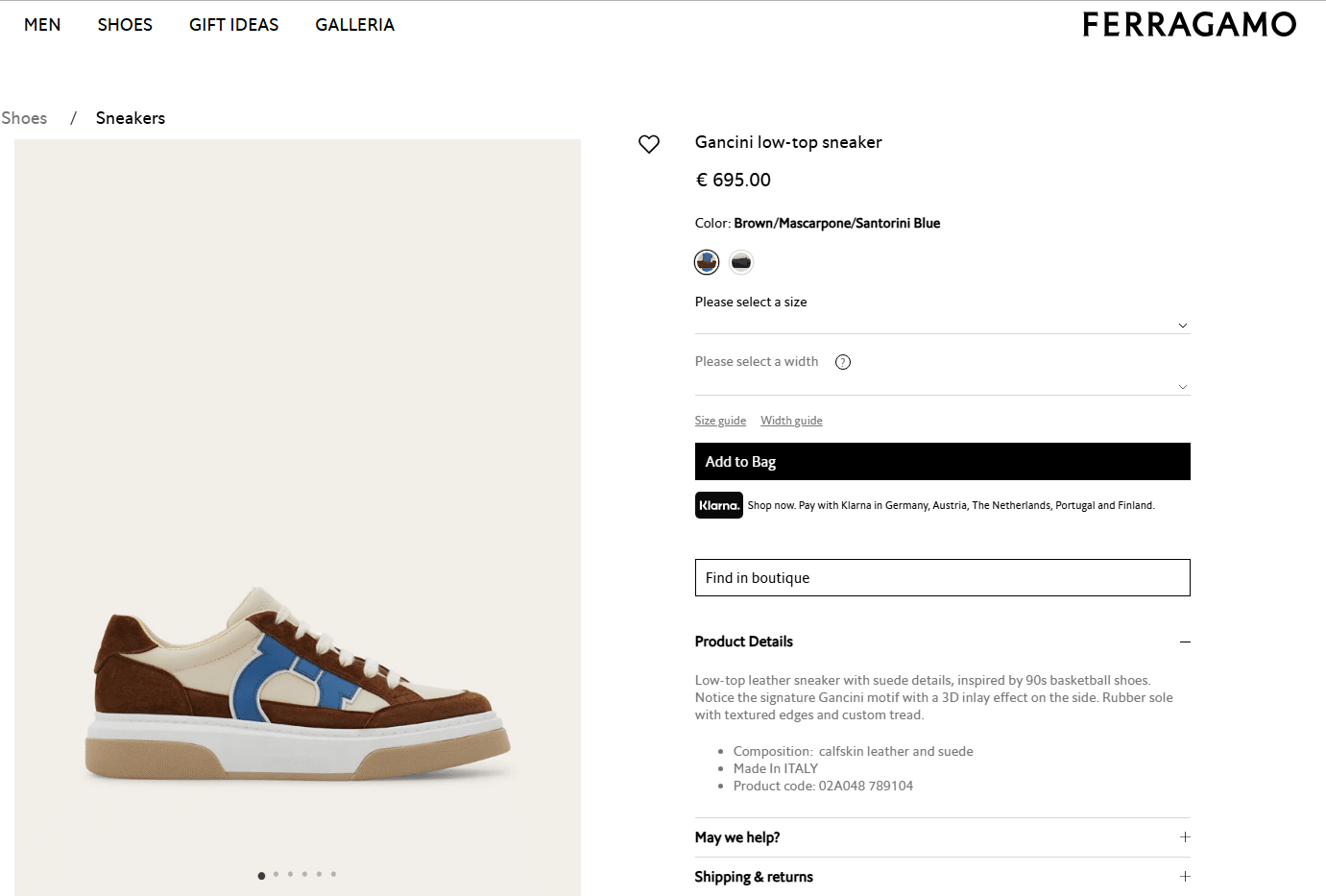Click the Add to Bag button
1326x896 pixels.
(942, 462)
